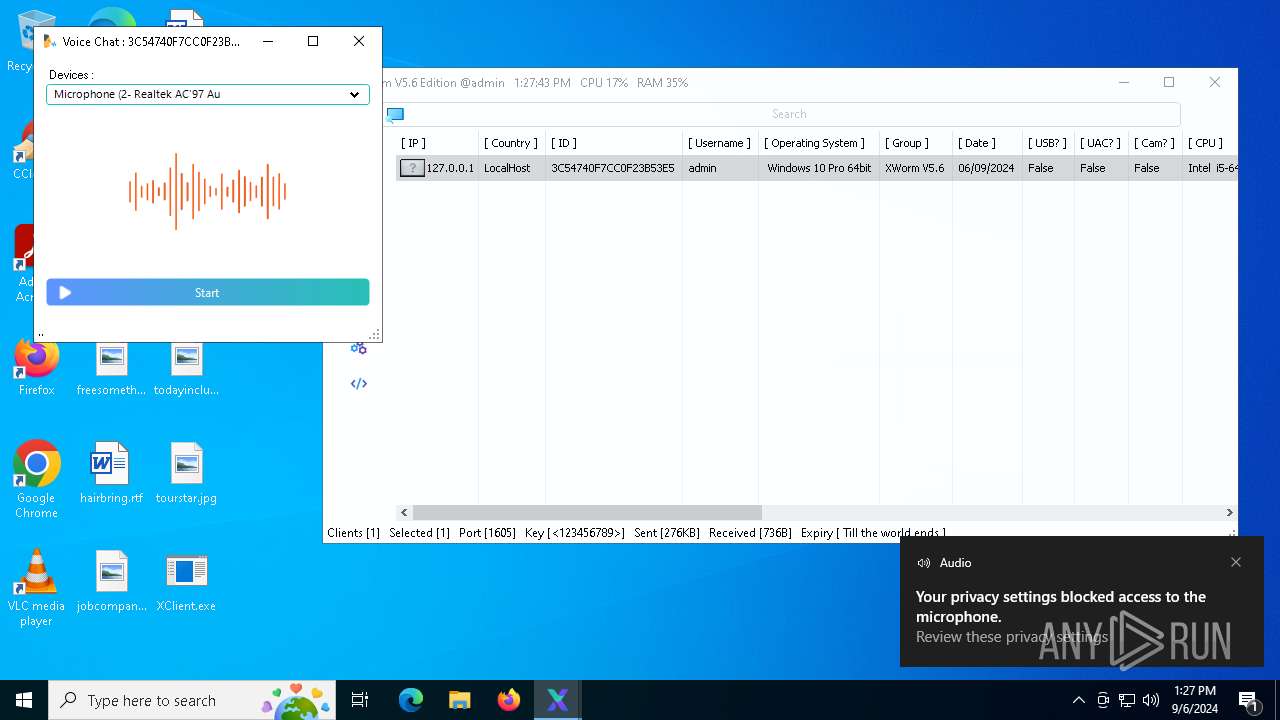Start the voice chat session
Screen dimensions: 1280x720
(x=208, y=292)
